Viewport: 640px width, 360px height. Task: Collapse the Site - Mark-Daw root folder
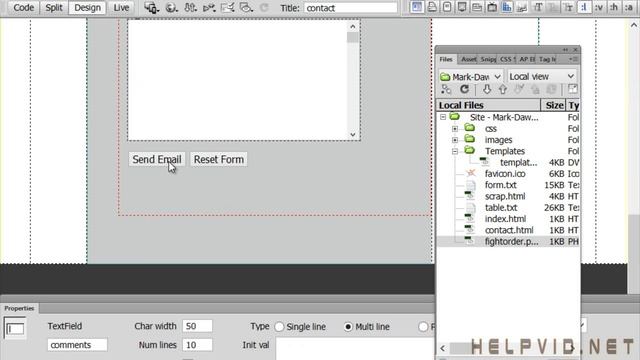pos(443,117)
